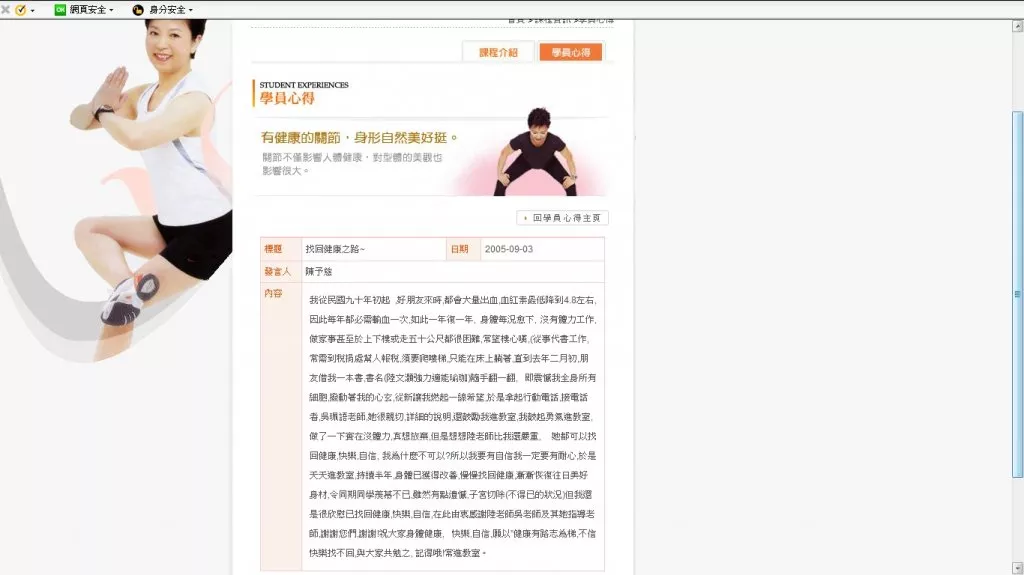Switch to the 課程介紹 tab
The image size is (1024, 575).
[498, 52]
